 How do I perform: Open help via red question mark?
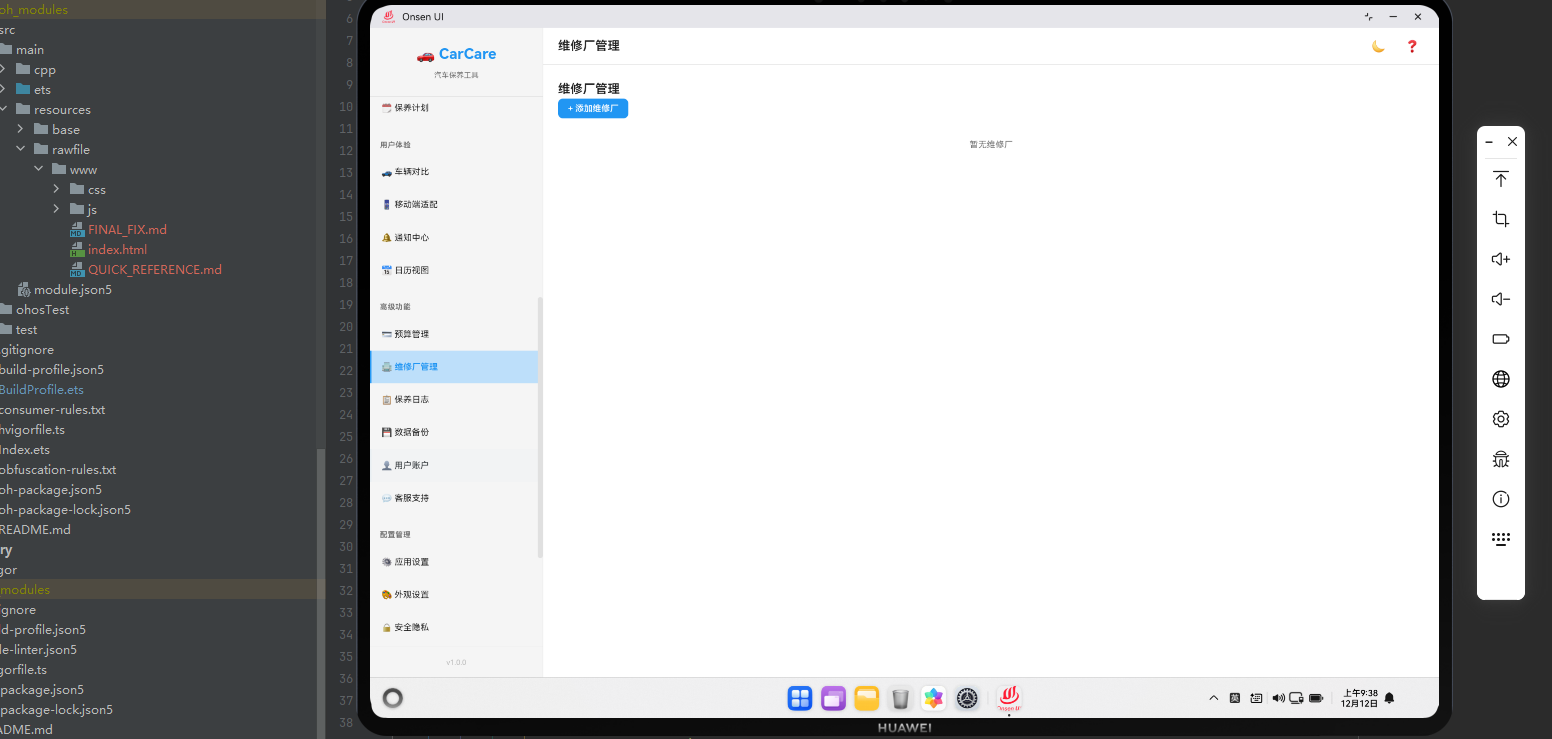tap(1412, 46)
